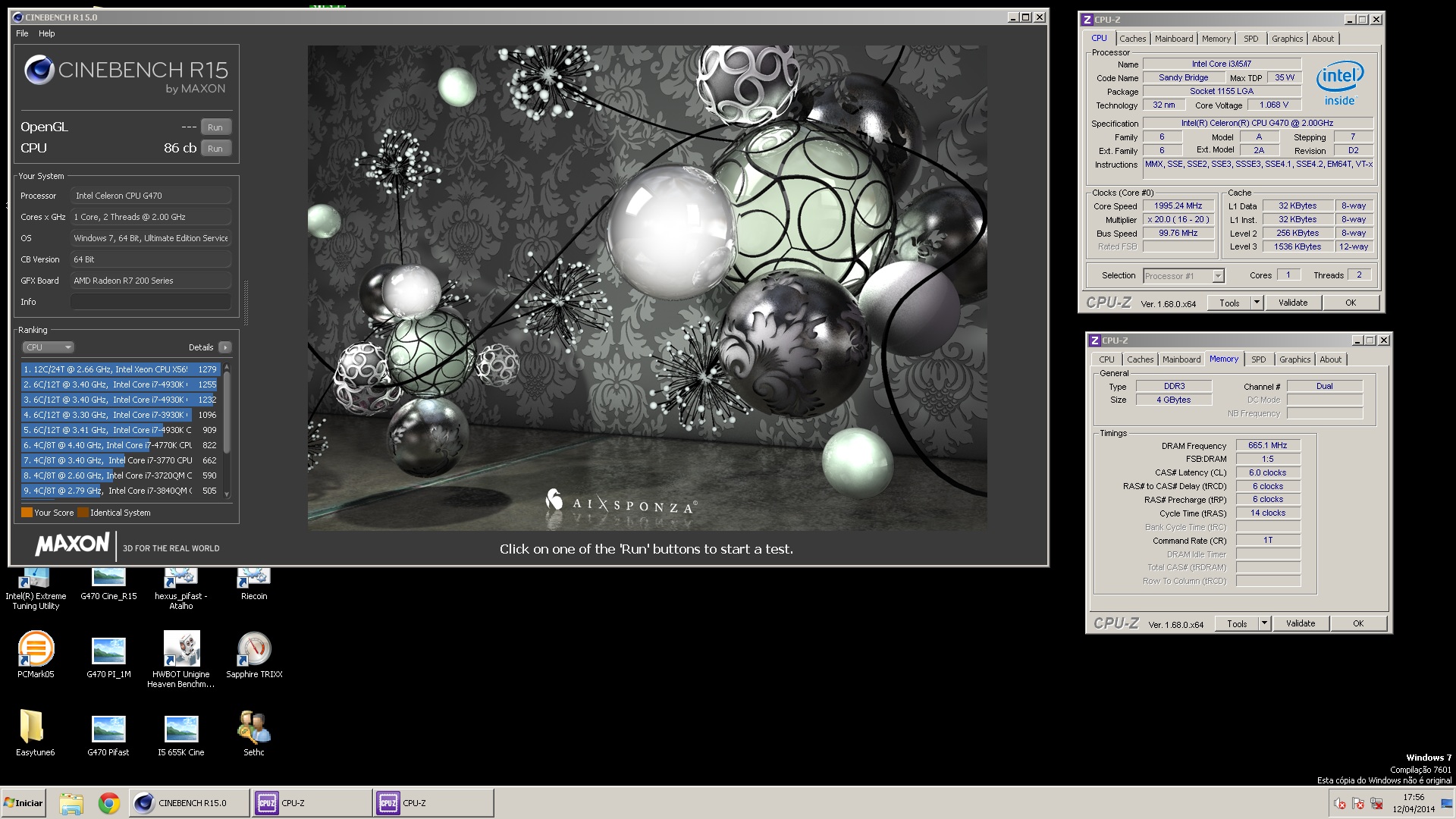Open About tab in bottom CPU-Z window

(1330, 359)
